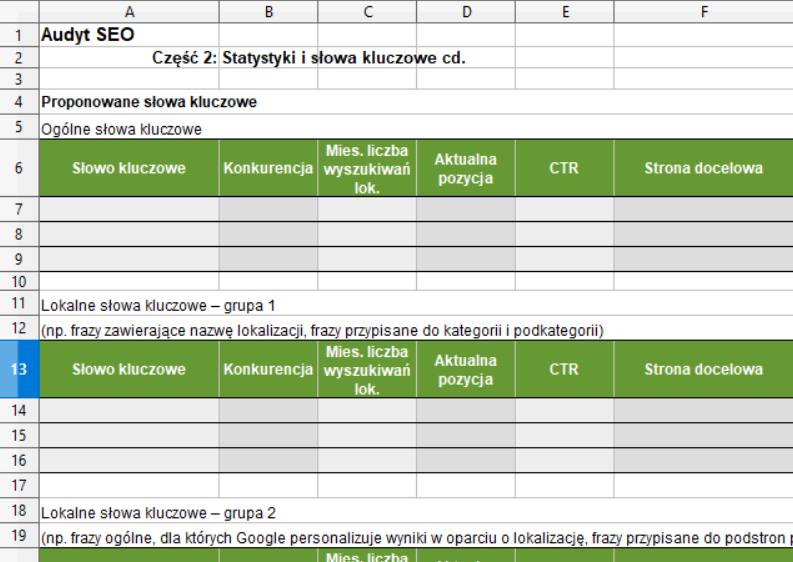The height and width of the screenshot is (562, 793).
Task: Select column A header
Action: [x=129, y=11]
